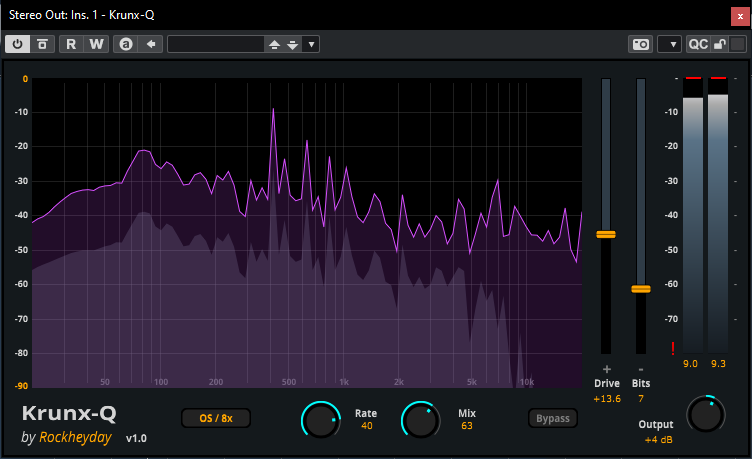The image size is (752, 459).
Task: Click the preset name field
Action: pyautogui.click(x=216, y=44)
